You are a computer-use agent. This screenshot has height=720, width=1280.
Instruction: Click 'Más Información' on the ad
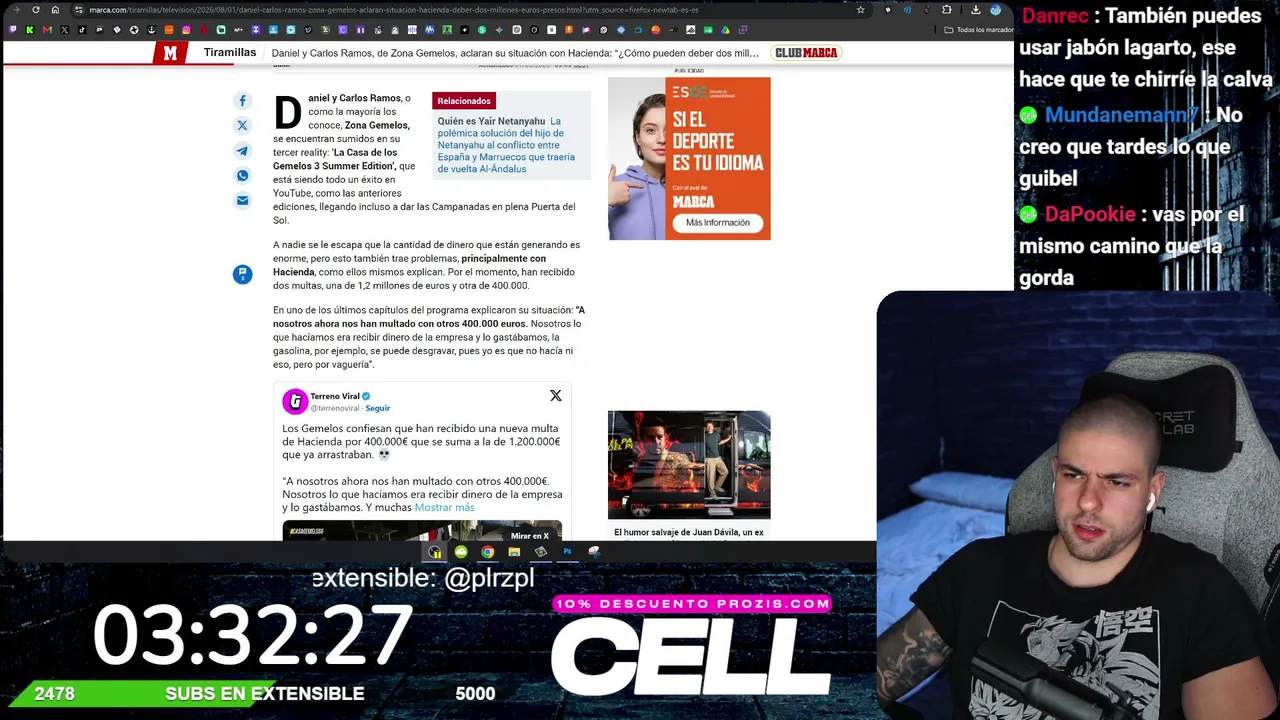coord(718,223)
